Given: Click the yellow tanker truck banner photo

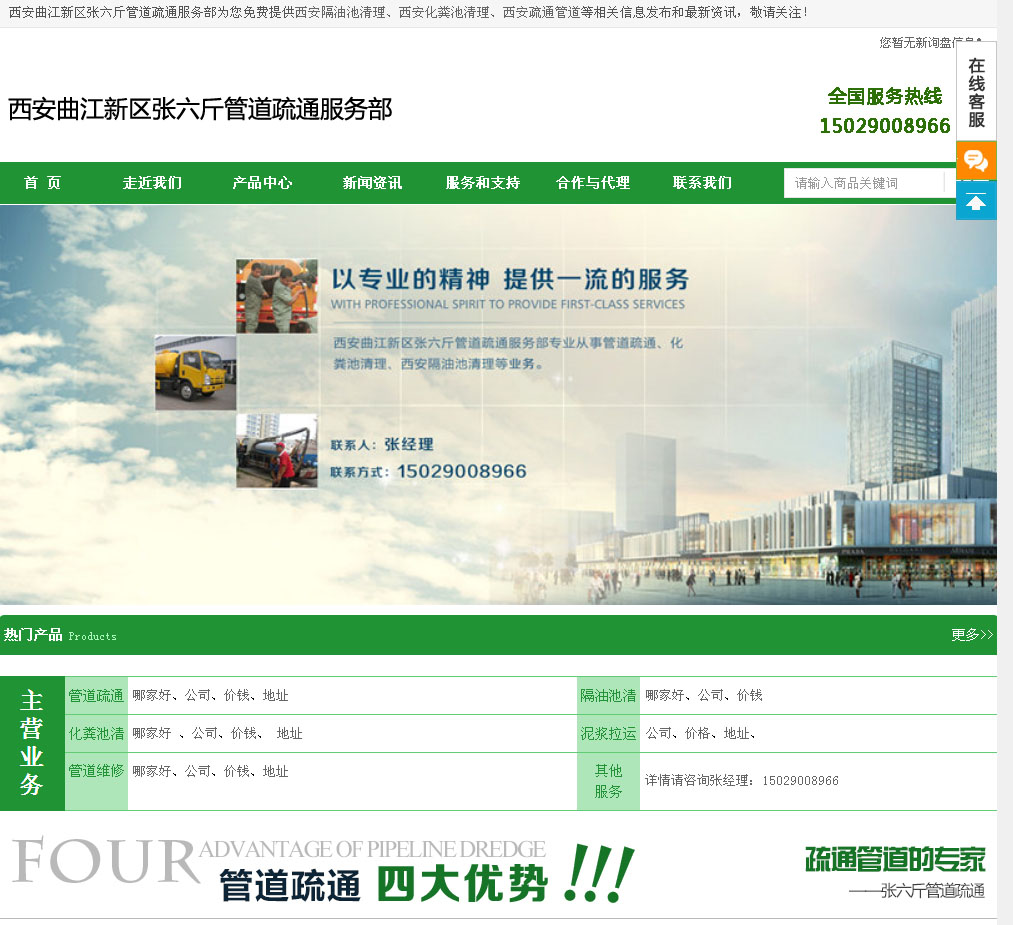Looking at the screenshot, I should (x=196, y=372).
